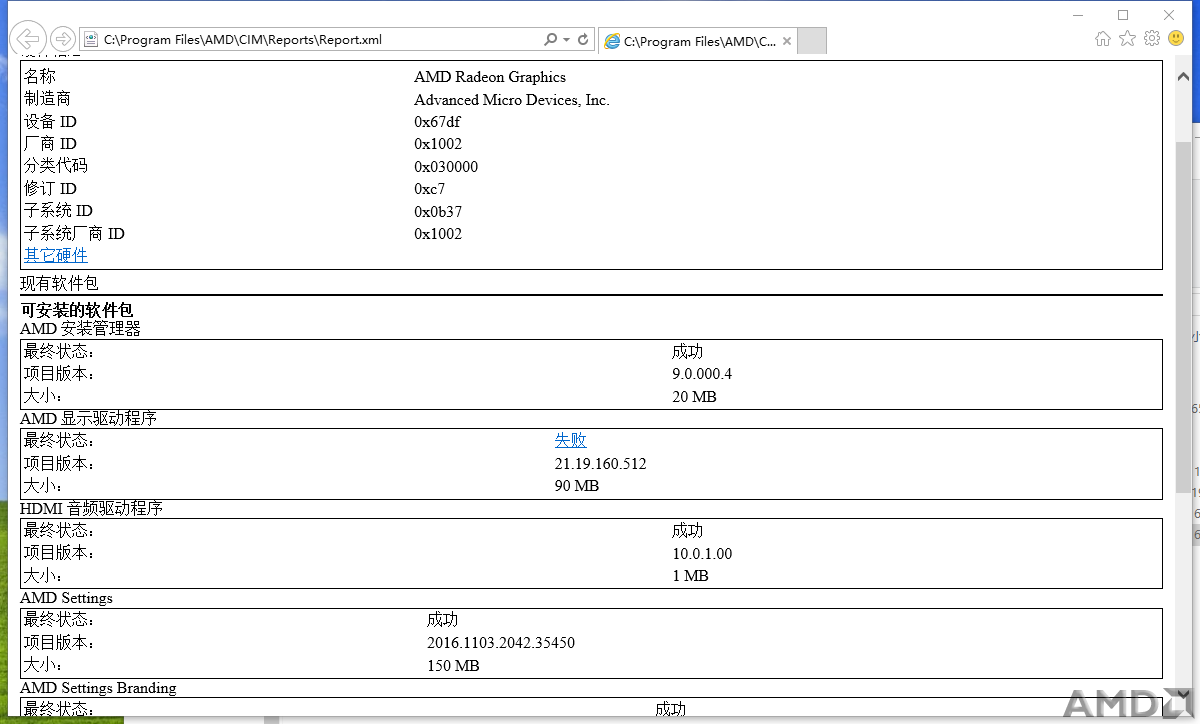This screenshot has width=1200, height=724.
Task: Click the 子系统 ID label
Action: 58,211
